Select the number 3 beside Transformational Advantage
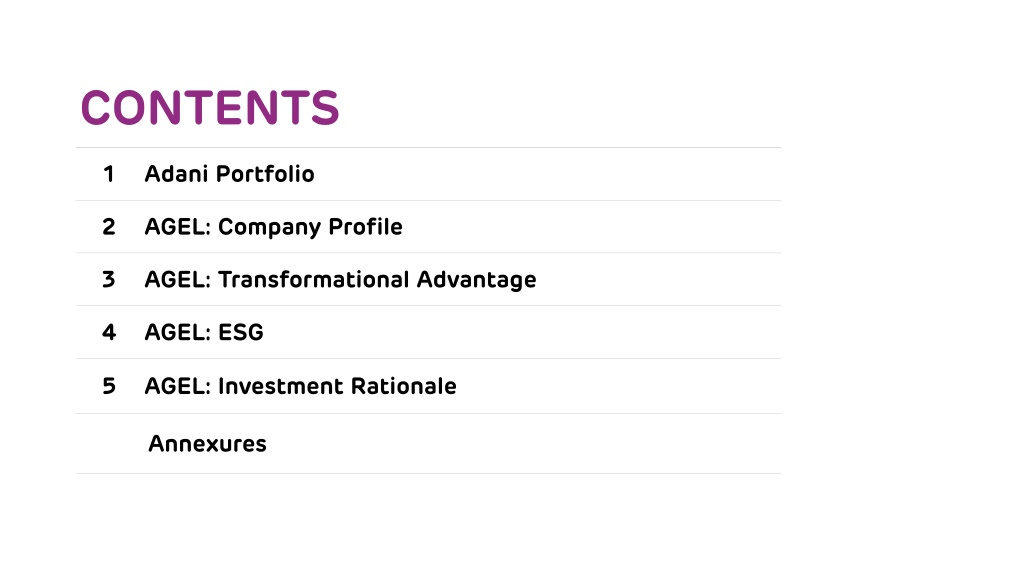Viewport: 1024px width, 576px height. coord(108,280)
